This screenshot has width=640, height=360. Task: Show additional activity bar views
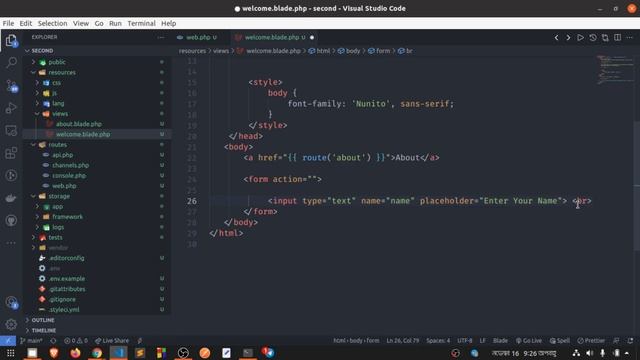point(11,243)
